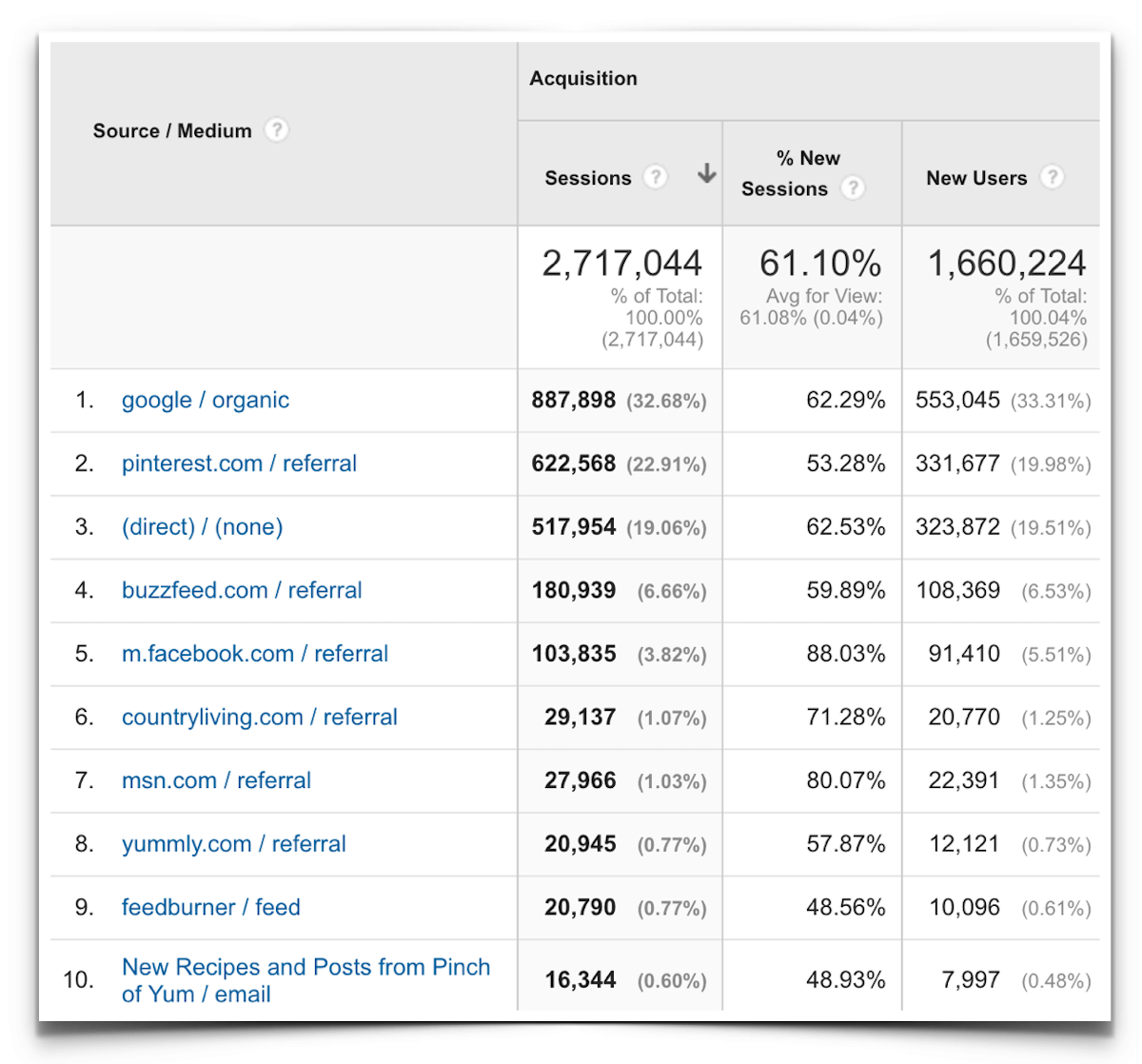Sort the table by New Users

(x=976, y=177)
